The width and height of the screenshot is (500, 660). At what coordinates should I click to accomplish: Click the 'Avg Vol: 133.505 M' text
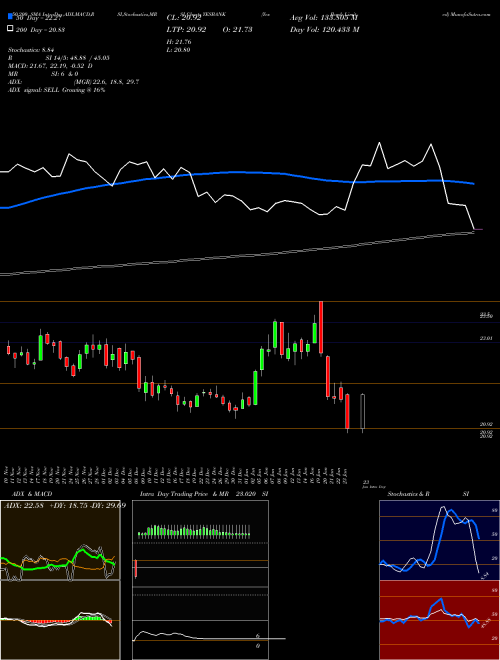(x=324, y=18)
